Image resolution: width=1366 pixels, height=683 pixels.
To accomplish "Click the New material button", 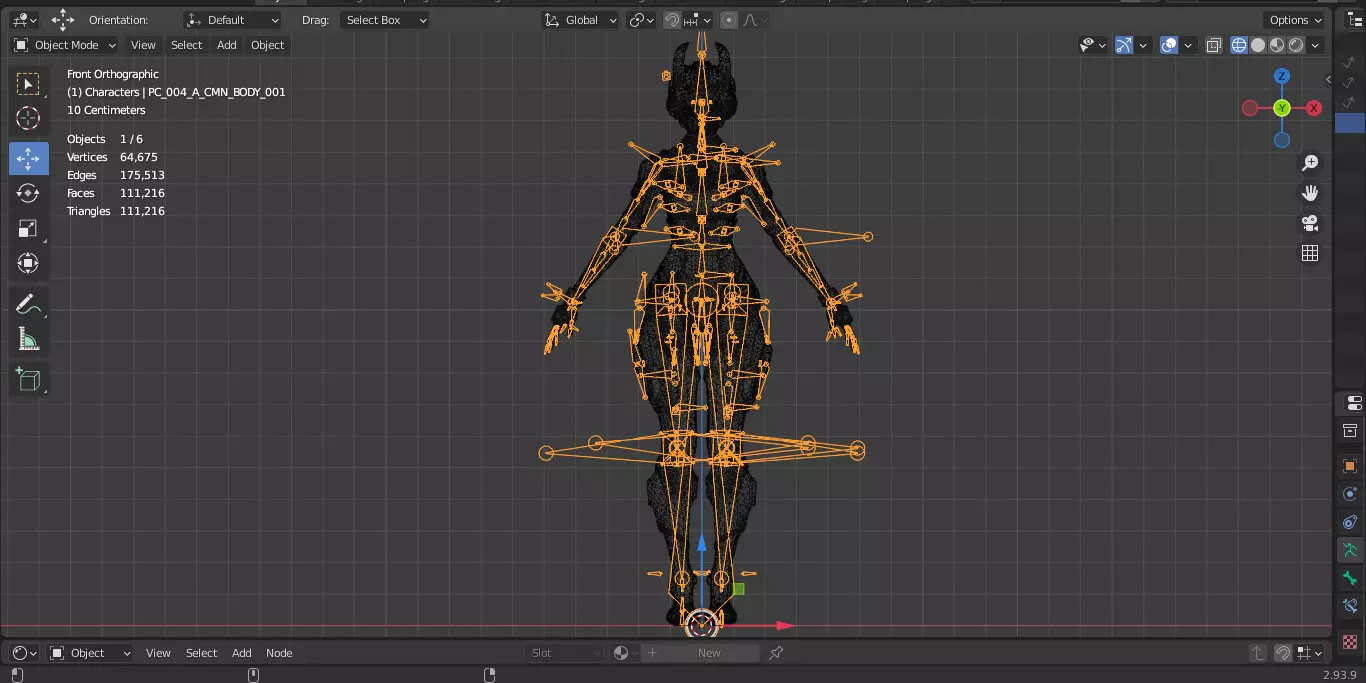I will tap(701, 653).
